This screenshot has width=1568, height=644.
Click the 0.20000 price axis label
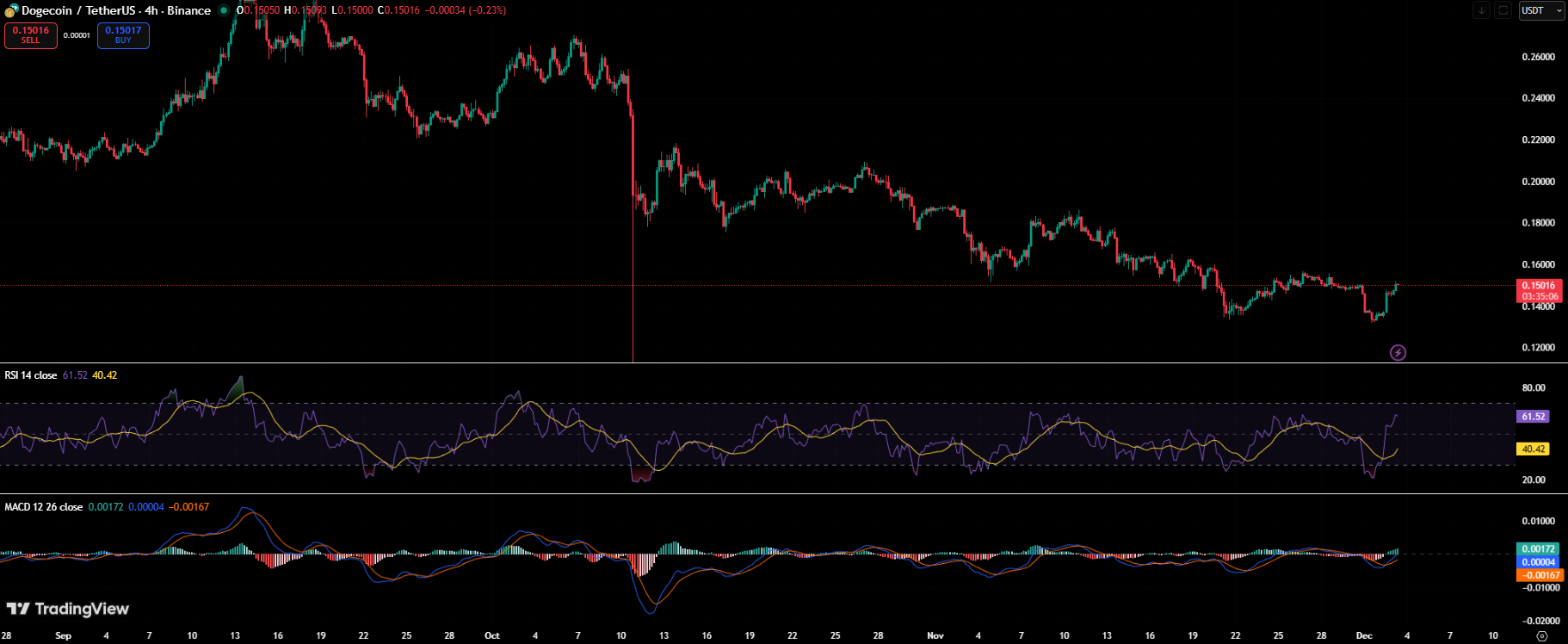(1539, 182)
